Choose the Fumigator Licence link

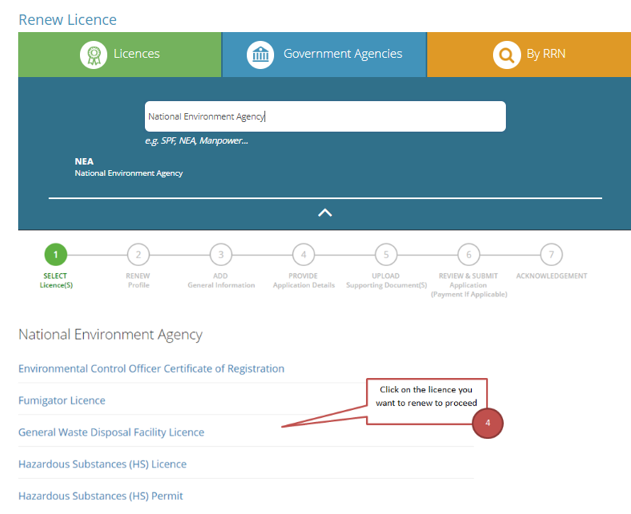click(x=61, y=400)
